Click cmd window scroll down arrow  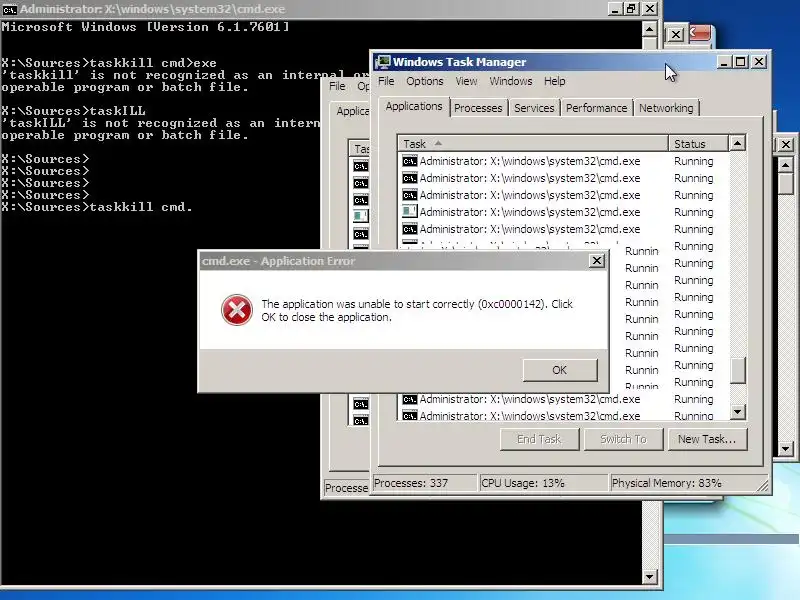point(649,577)
